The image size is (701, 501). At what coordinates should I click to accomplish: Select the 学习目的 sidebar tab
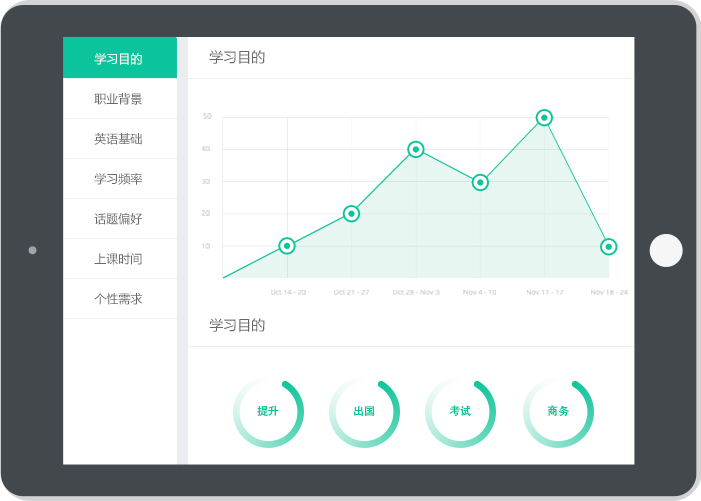point(119,58)
